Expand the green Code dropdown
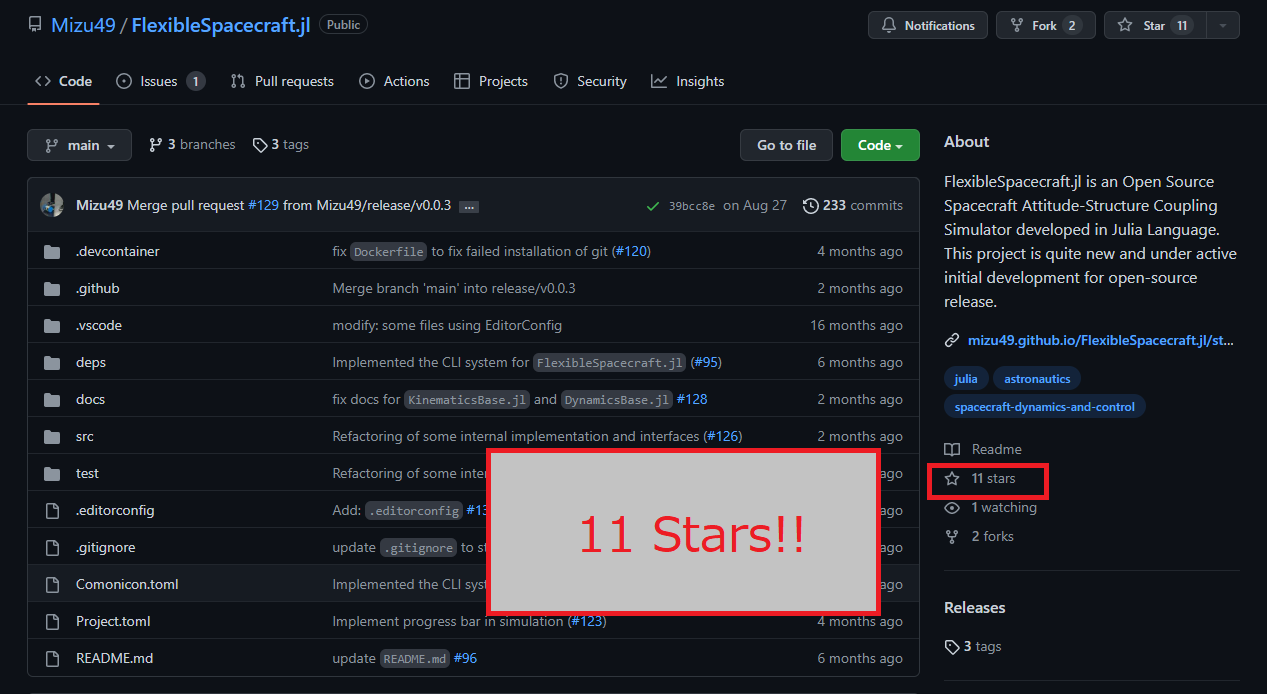1267x694 pixels. coord(880,145)
